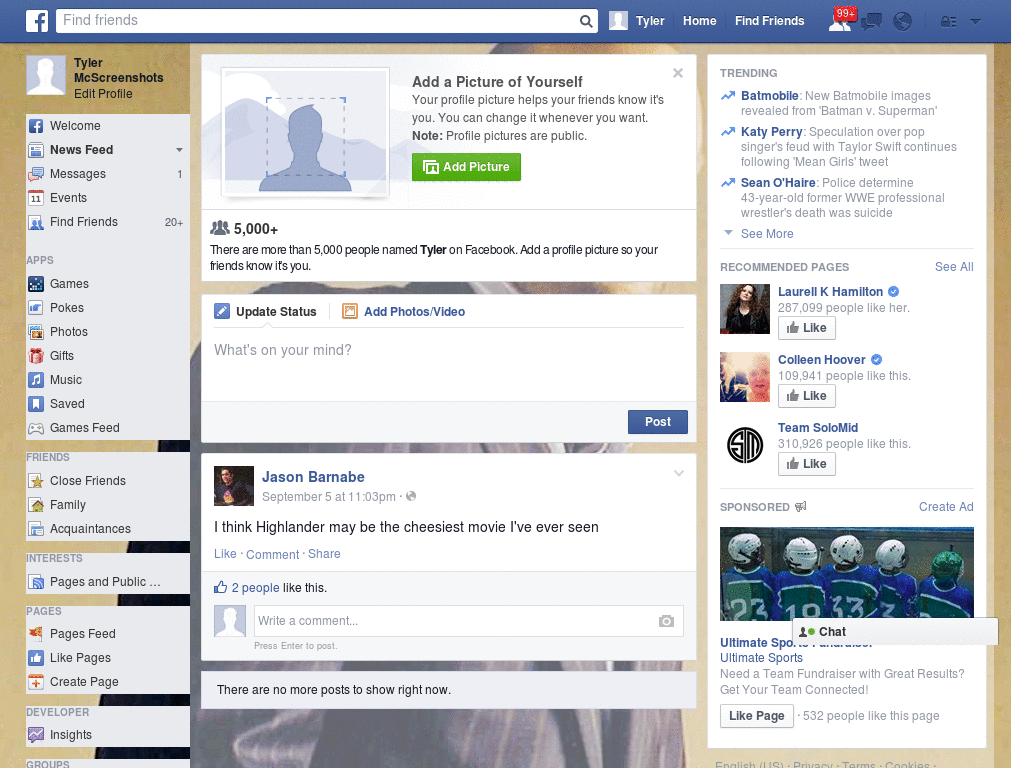Click the search magnifier icon
This screenshot has height=768, width=1024.
586,21
